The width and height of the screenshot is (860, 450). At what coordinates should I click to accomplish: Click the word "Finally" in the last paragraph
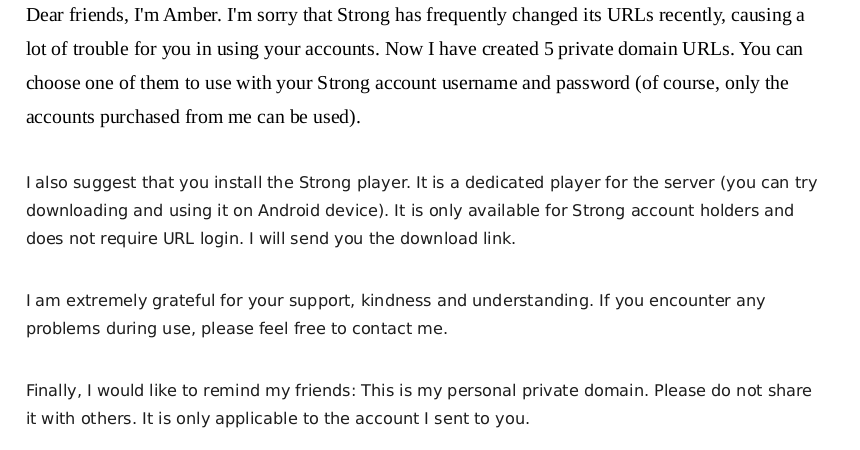[x=54, y=391]
